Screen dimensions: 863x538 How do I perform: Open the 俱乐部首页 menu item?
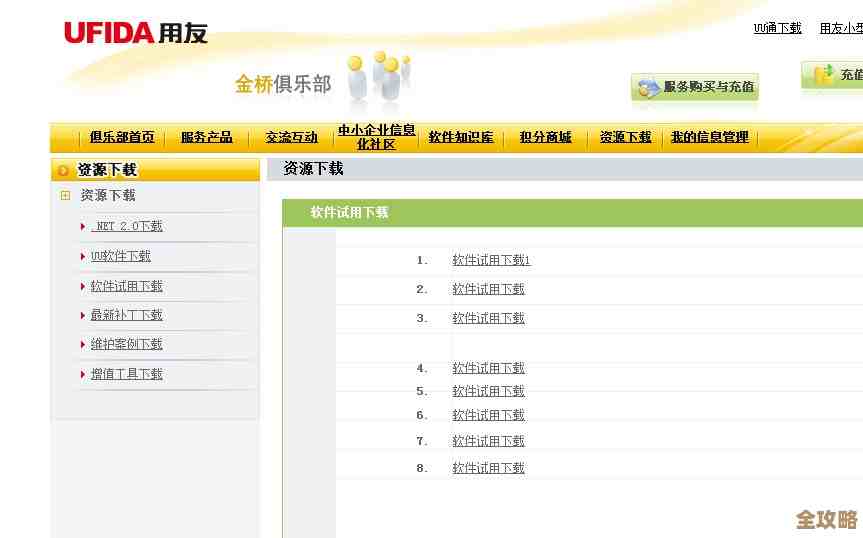(122, 137)
